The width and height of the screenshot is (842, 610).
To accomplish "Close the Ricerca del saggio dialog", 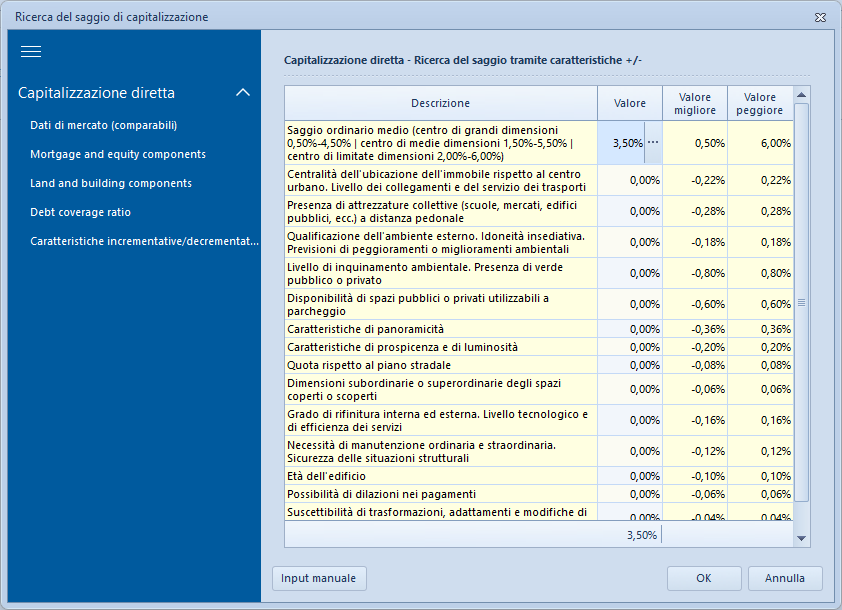I will pyautogui.click(x=821, y=17).
